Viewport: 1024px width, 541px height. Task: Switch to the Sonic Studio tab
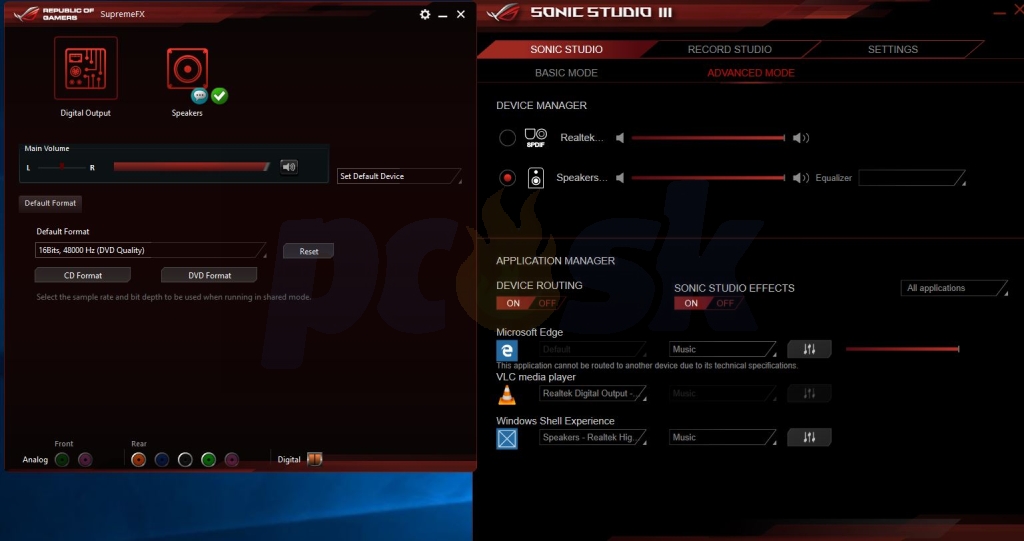tap(566, 49)
